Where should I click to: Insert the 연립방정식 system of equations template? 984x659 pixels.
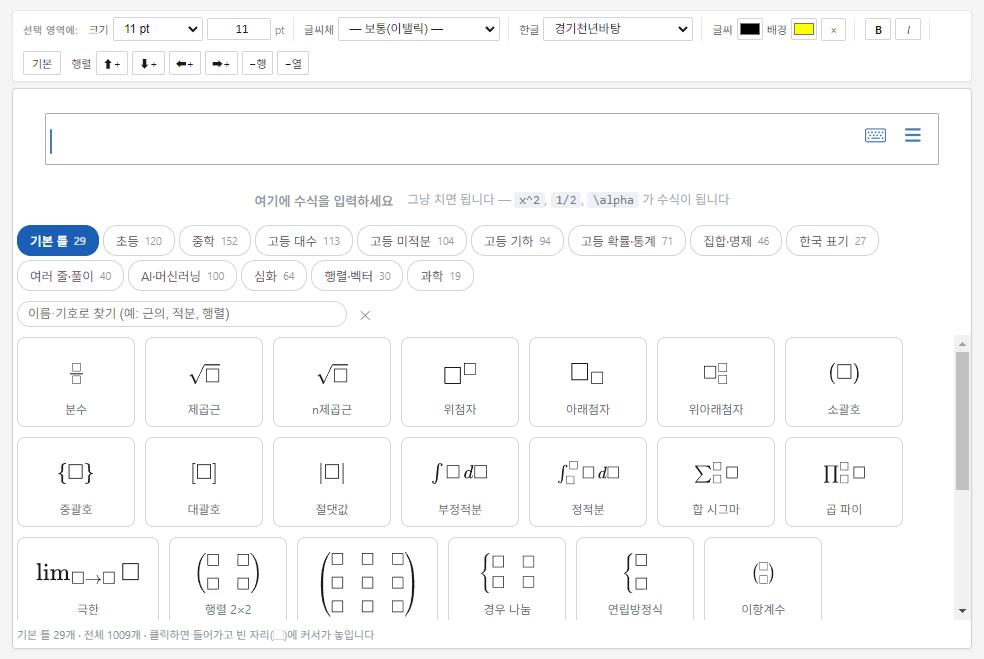[x=635, y=579]
